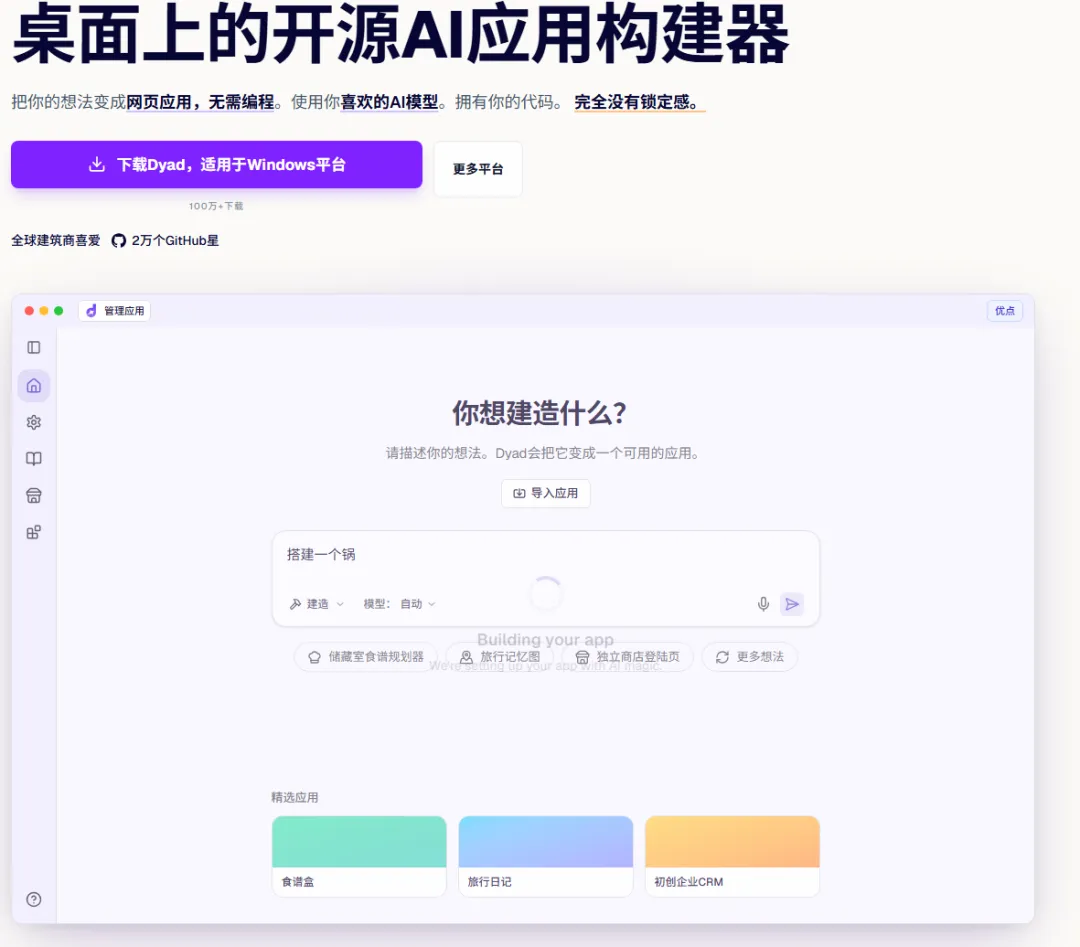Open the book library icon in sidebar
1080x947 pixels.
point(34,459)
